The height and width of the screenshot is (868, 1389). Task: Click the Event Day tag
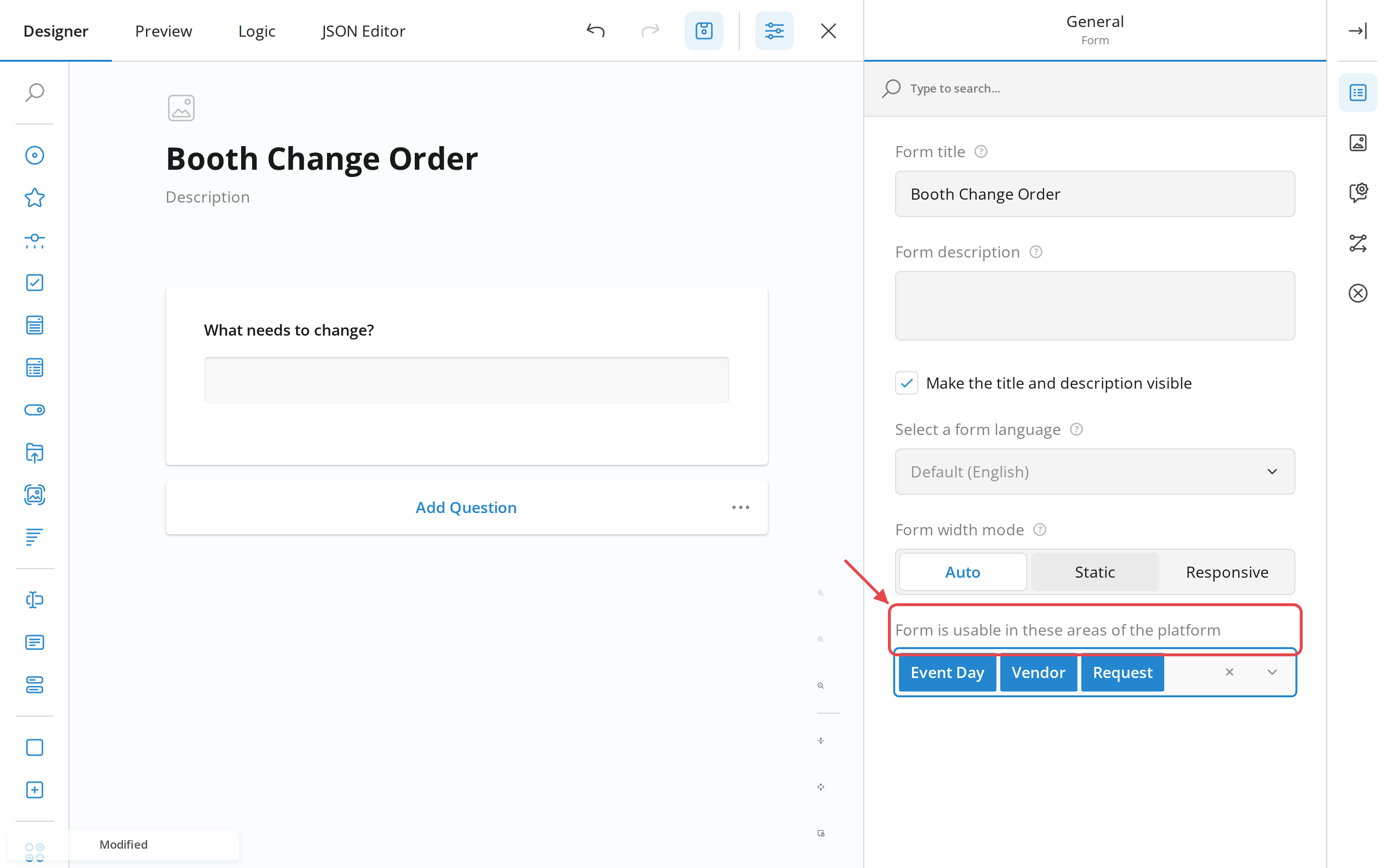tap(947, 672)
